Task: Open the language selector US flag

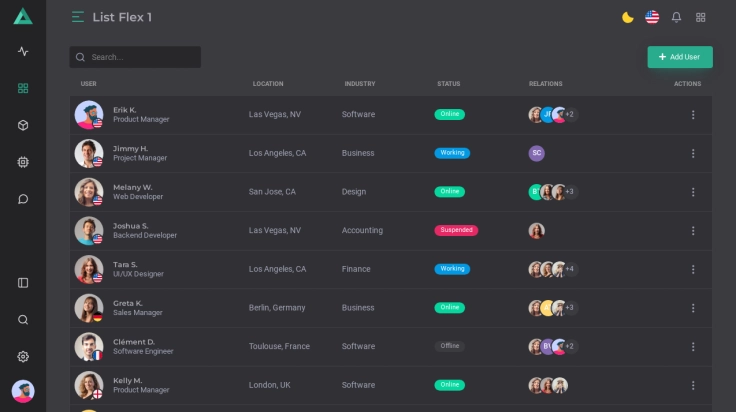Action: coord(652,17)
